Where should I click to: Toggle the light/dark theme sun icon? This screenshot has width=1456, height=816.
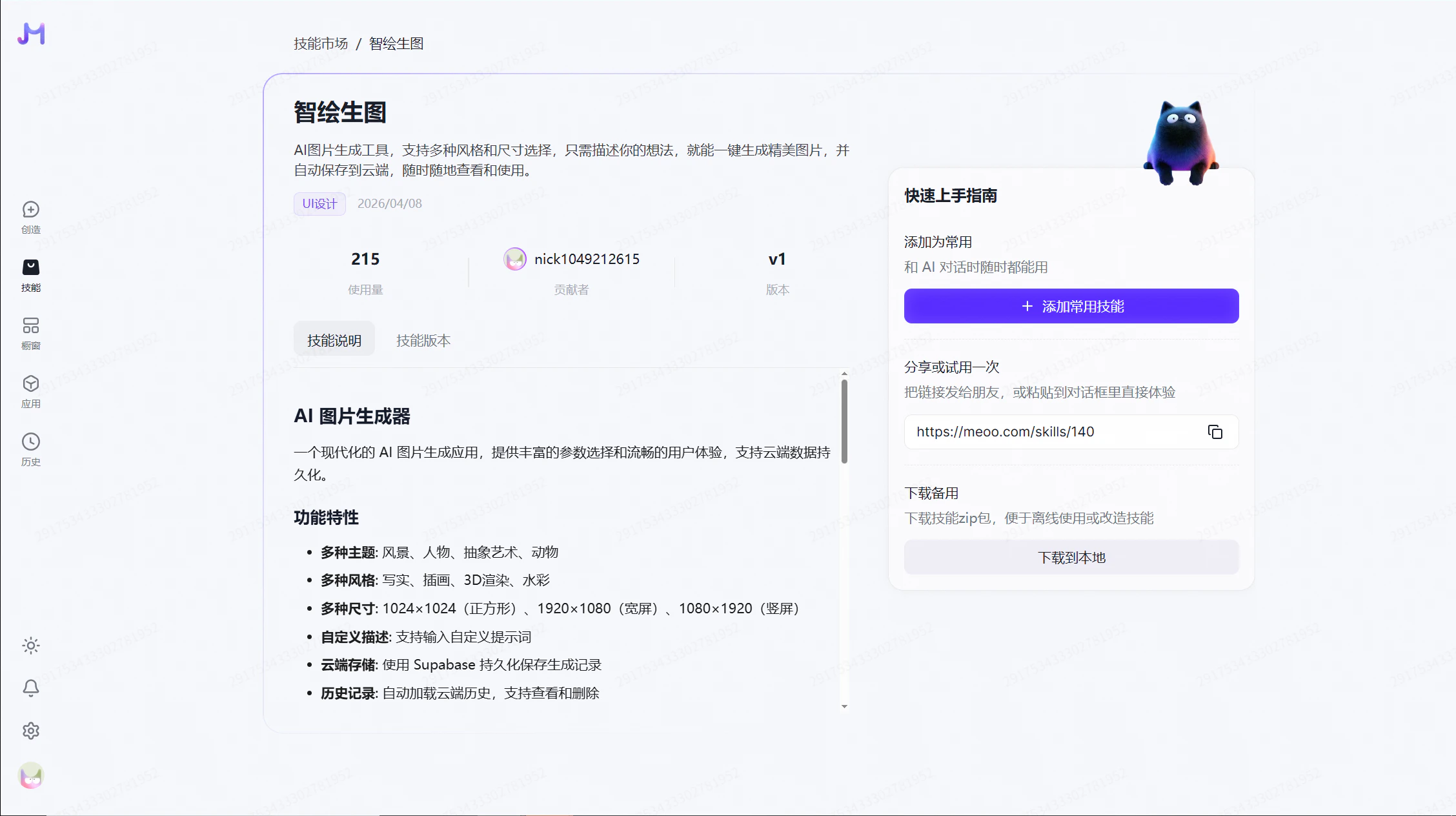[31, 646]
